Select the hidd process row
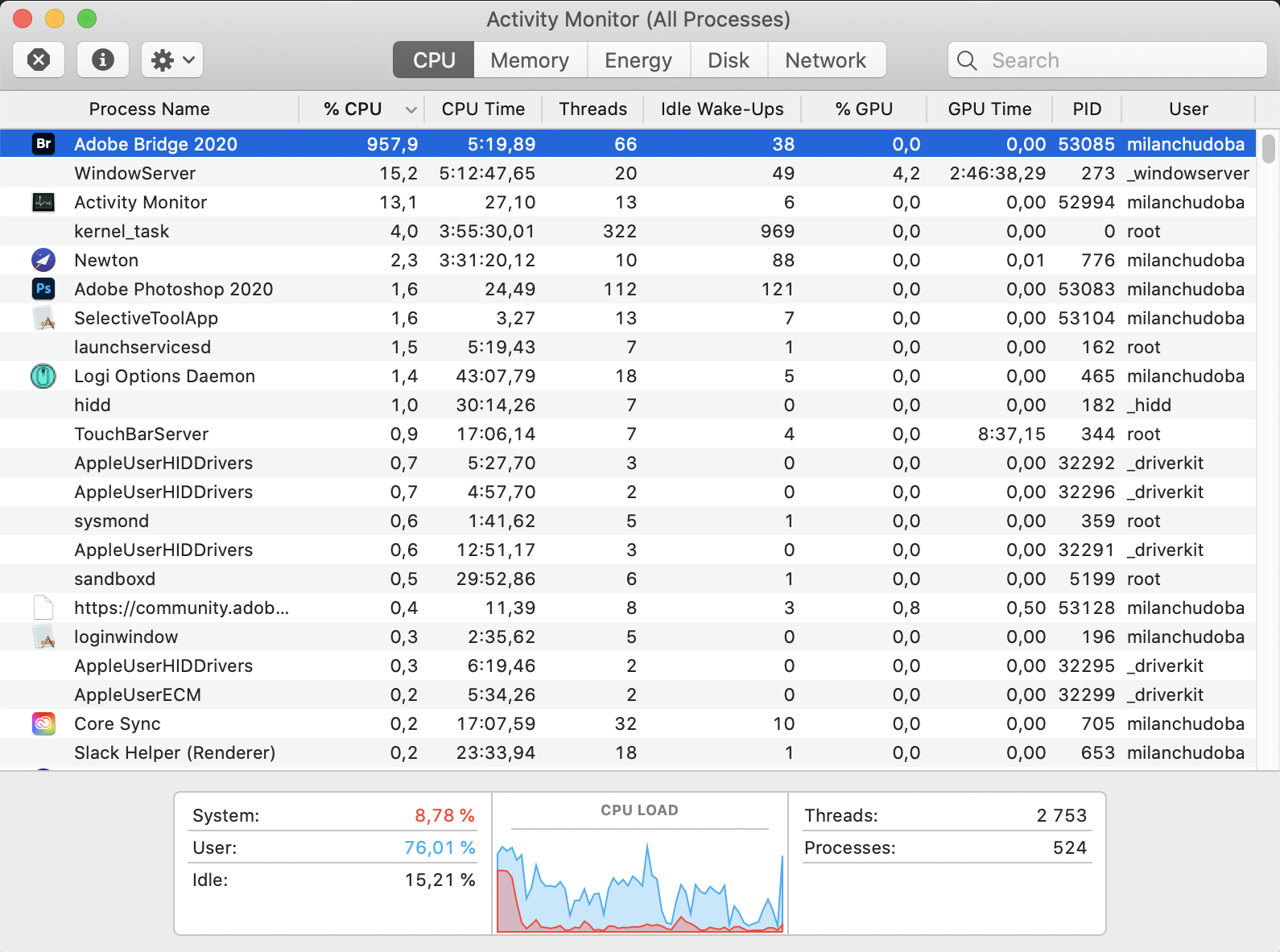 point(628,405)
